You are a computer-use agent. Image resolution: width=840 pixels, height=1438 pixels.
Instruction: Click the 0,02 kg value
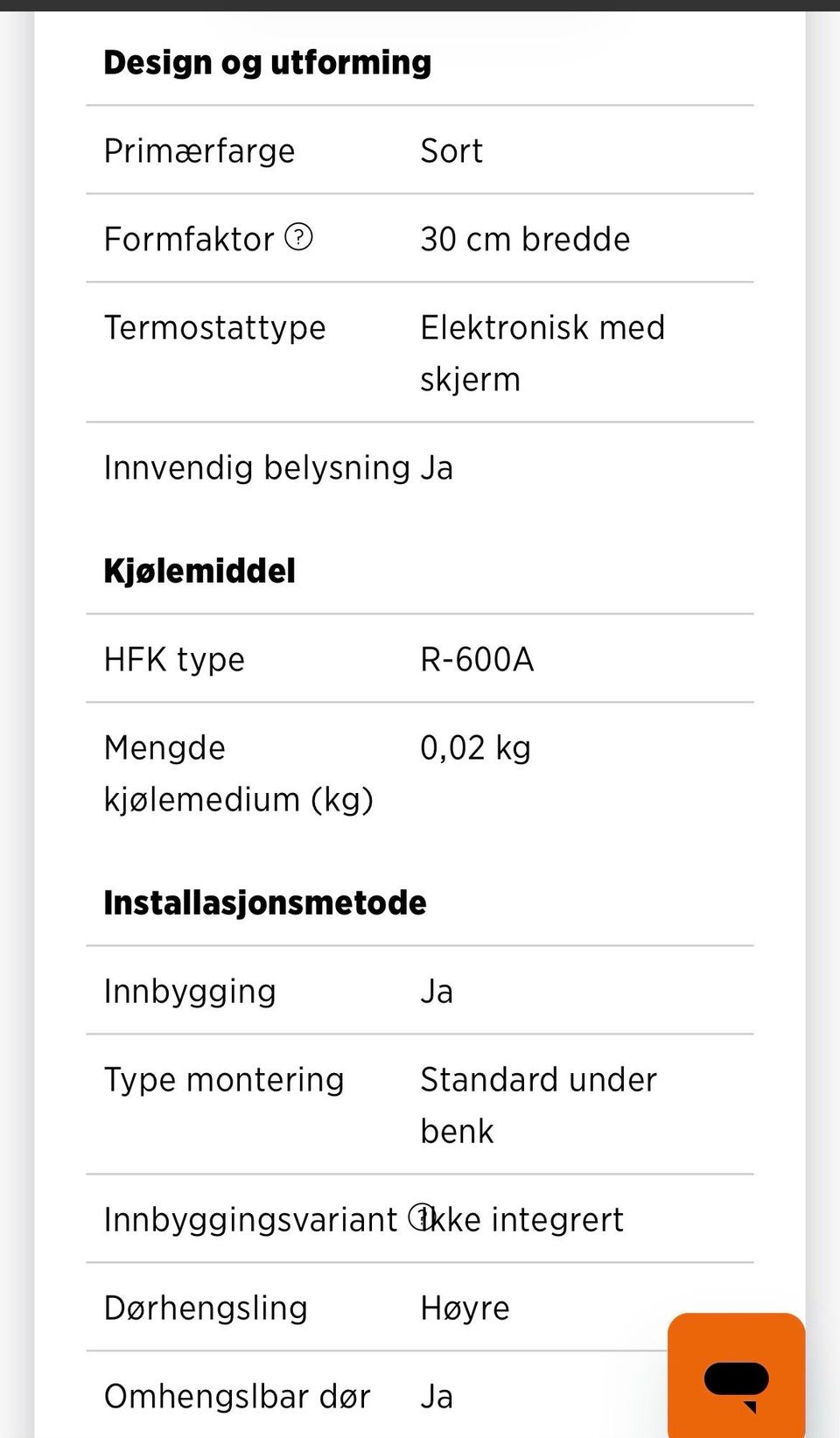tap(475, 747)
